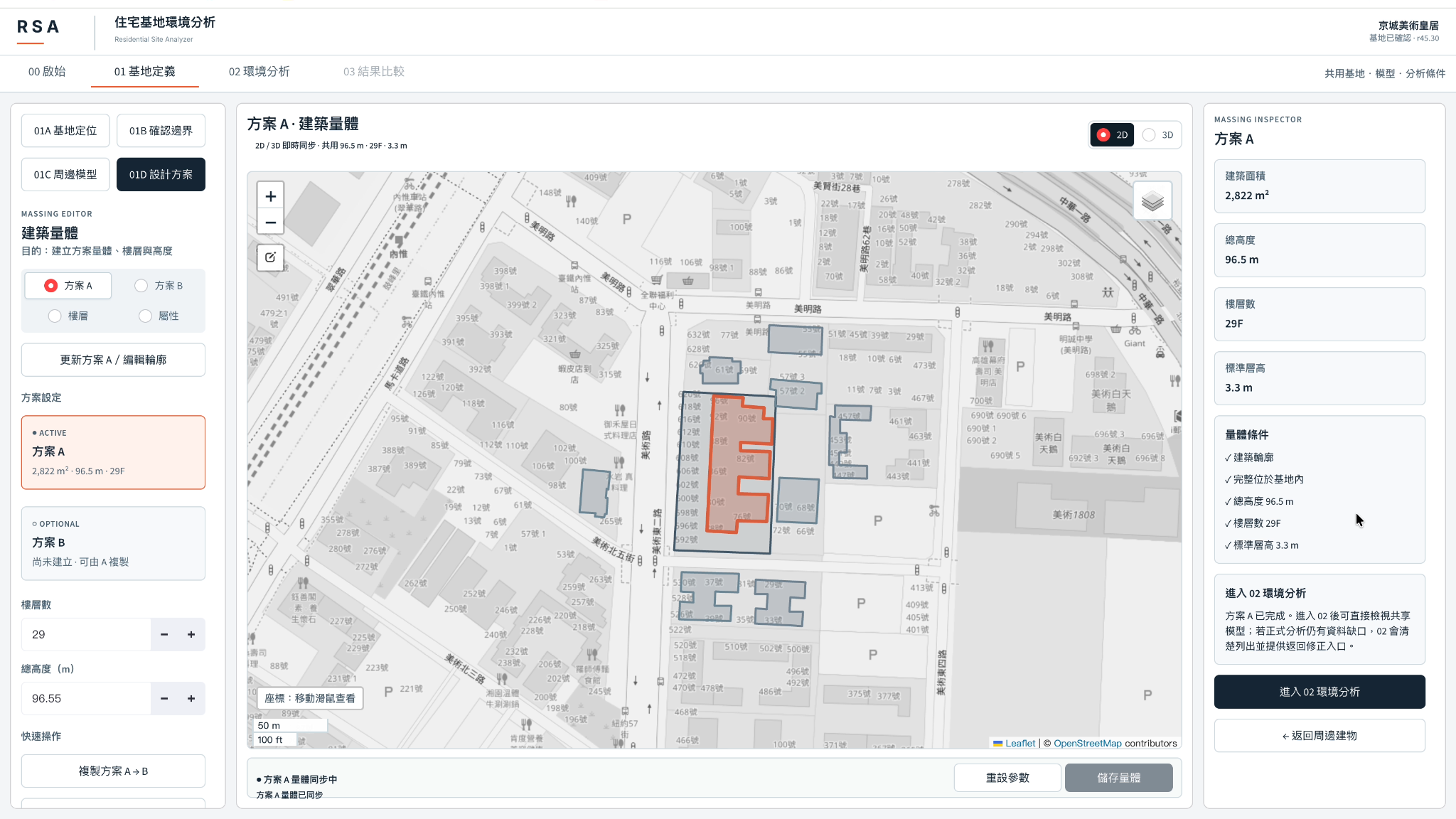Click 完整位於基地內 condition line
The width and height of the screenshot is (1456, 819).
point(1265,480)
